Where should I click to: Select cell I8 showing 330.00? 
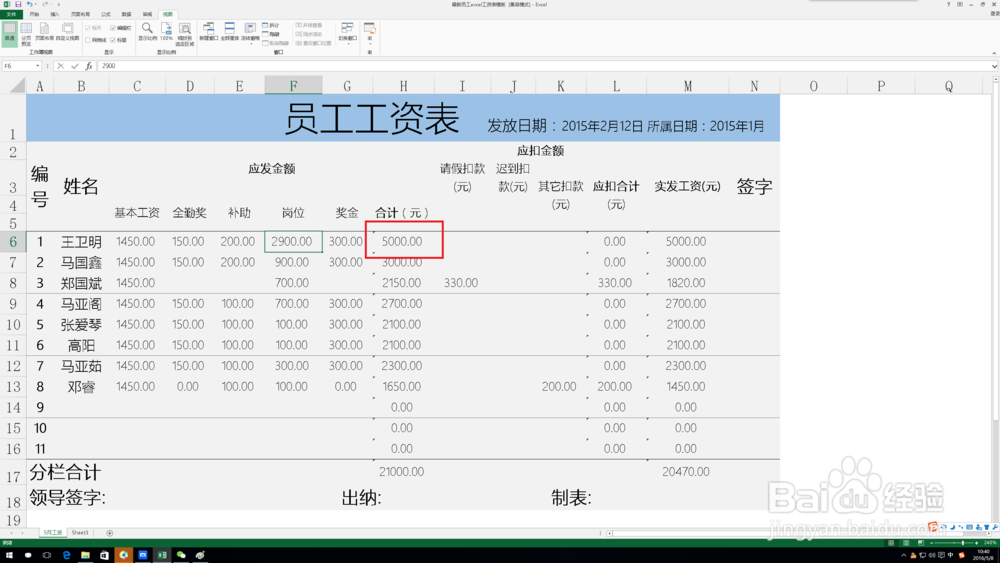(462, 282)
